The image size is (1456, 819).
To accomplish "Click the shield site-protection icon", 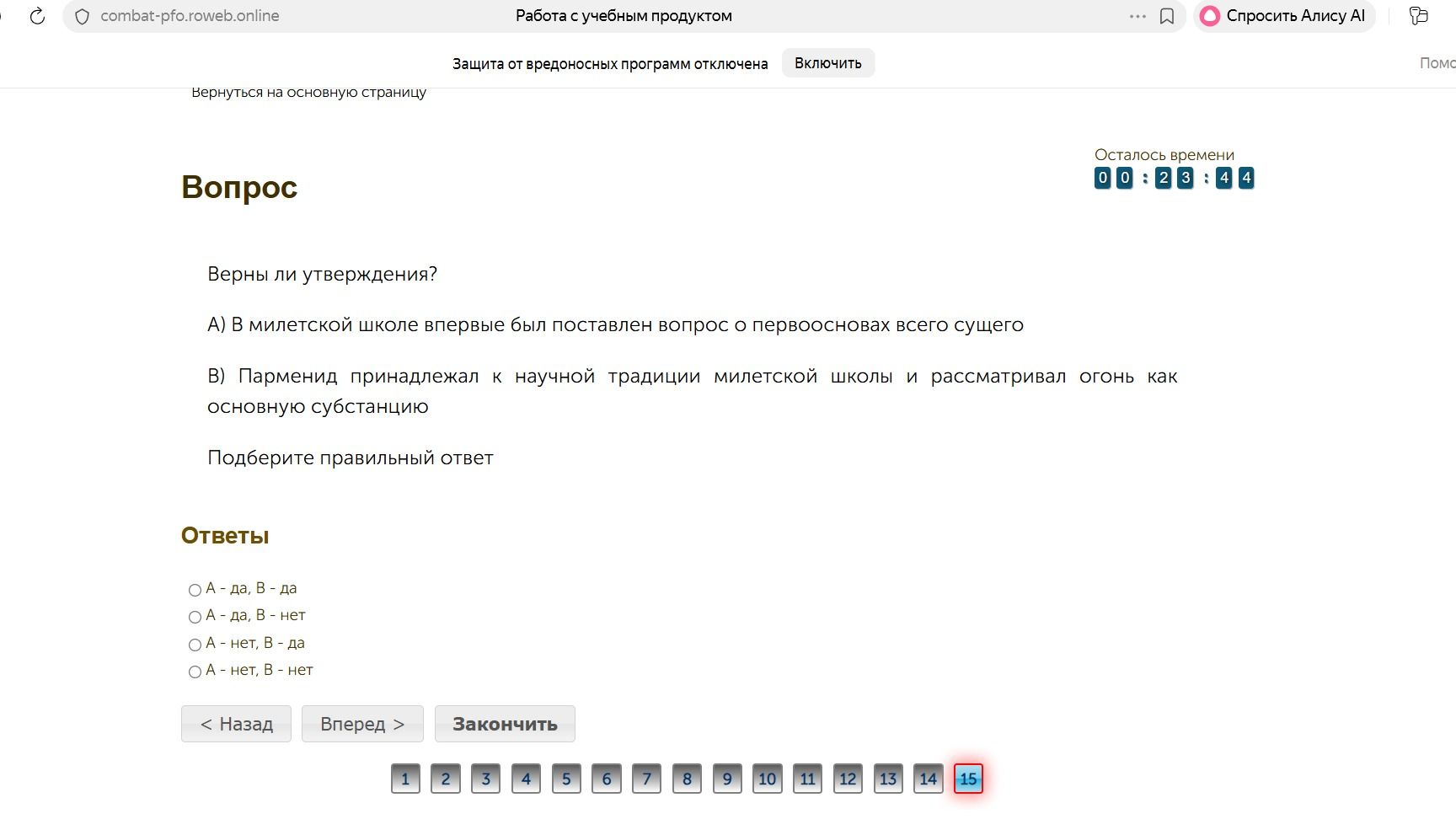I will pos(82,16).
